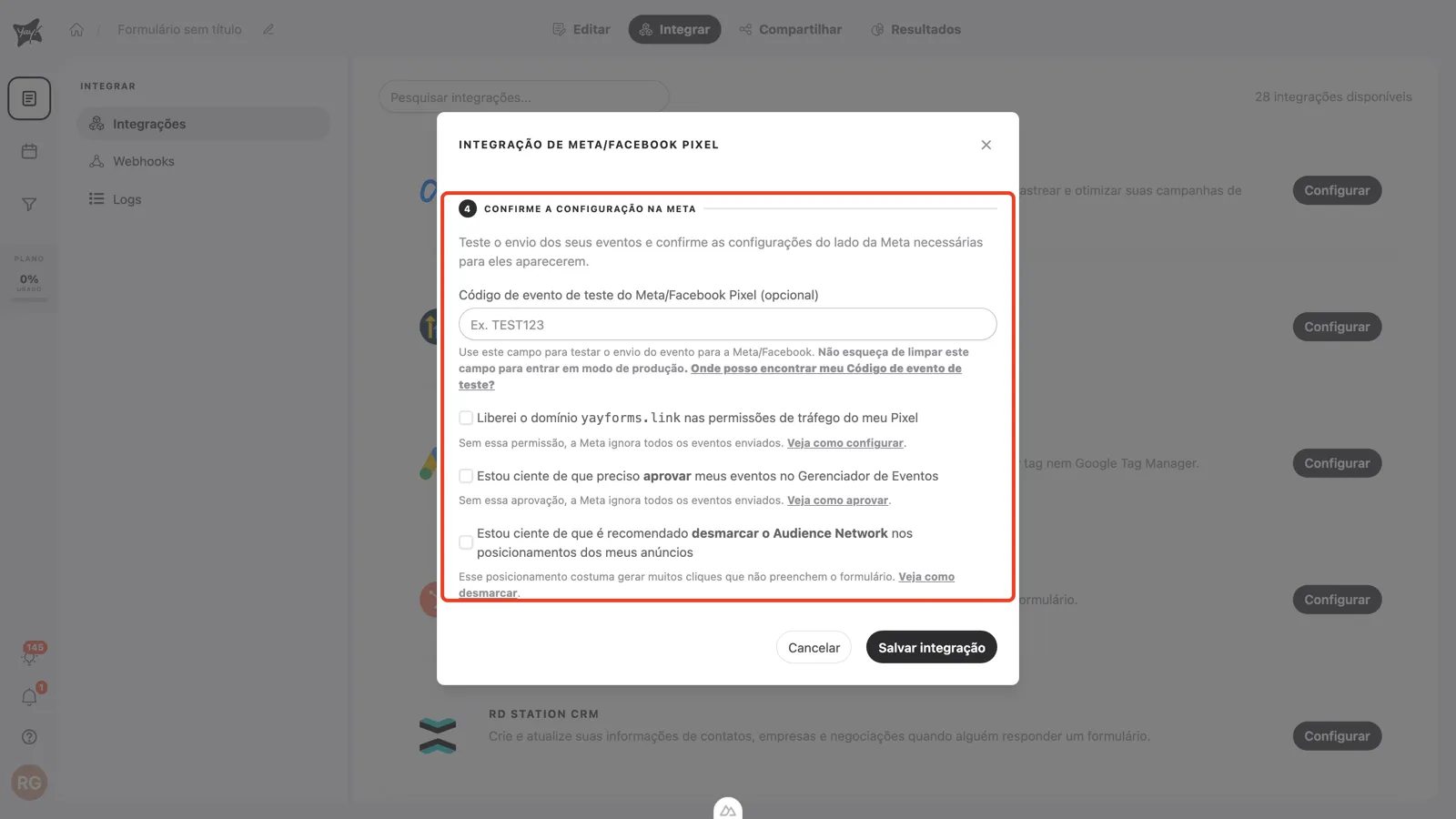The height and width of the screenshot is (819, 1456).
Task: Click pencil icon to rename form
Action: pyautogui.click(x=268, y=29)
